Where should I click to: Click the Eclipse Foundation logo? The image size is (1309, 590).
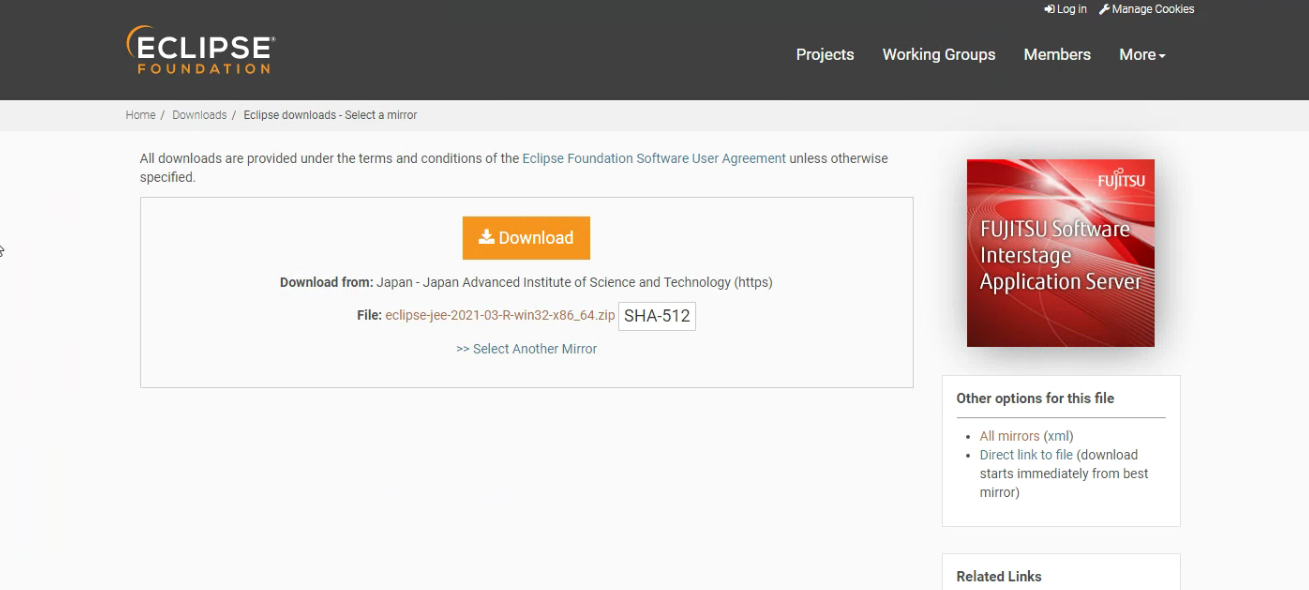(201, 51)
